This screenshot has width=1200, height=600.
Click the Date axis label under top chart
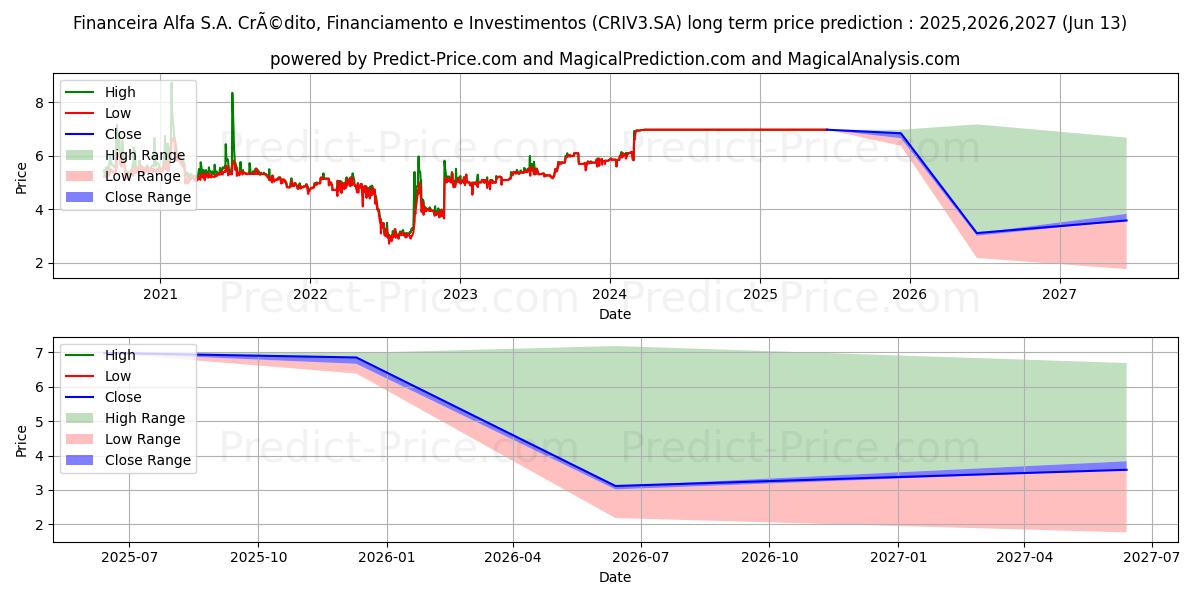[x=614, y=314]
